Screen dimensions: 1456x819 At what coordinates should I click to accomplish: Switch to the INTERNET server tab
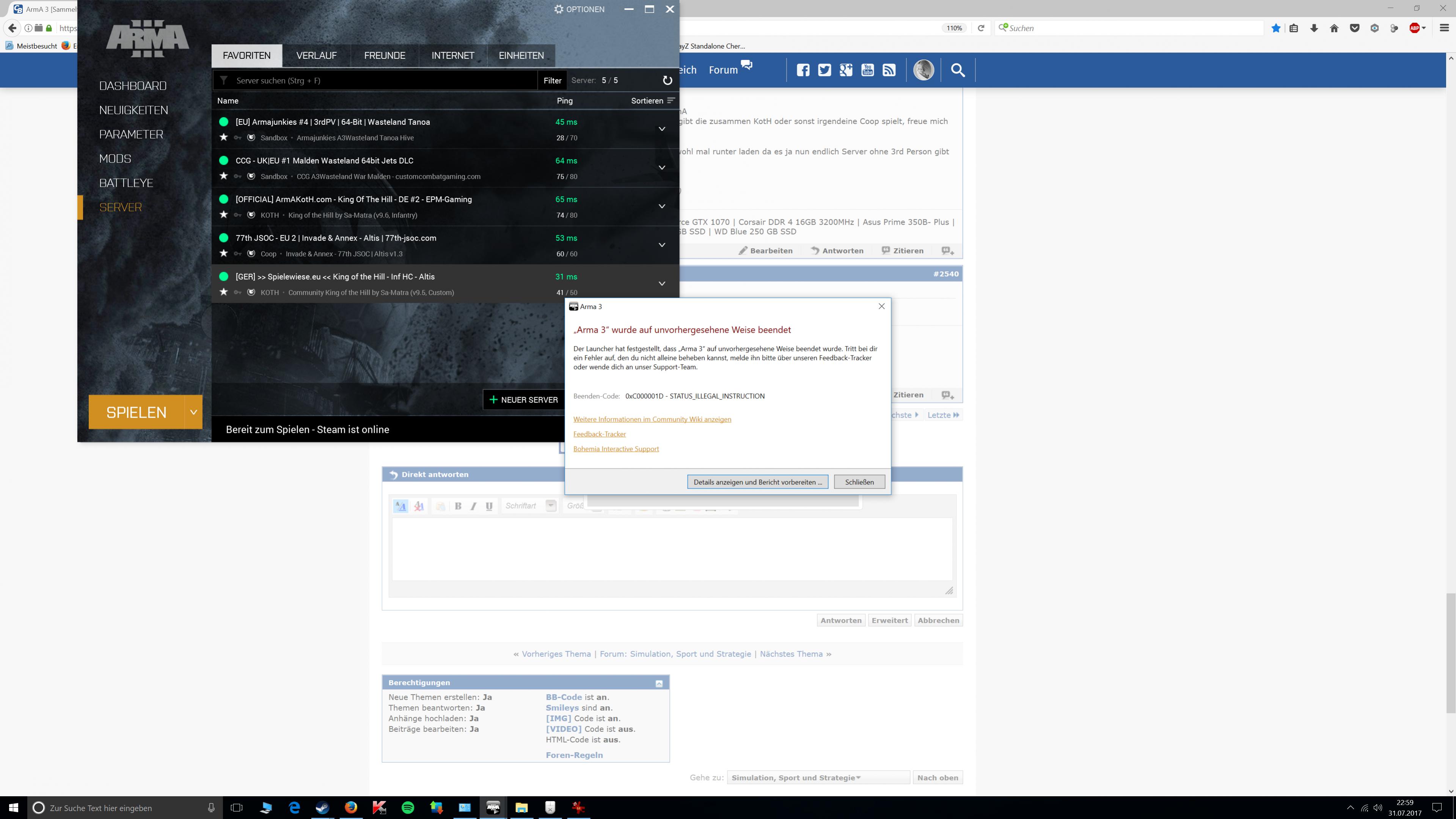pos(453,55)
